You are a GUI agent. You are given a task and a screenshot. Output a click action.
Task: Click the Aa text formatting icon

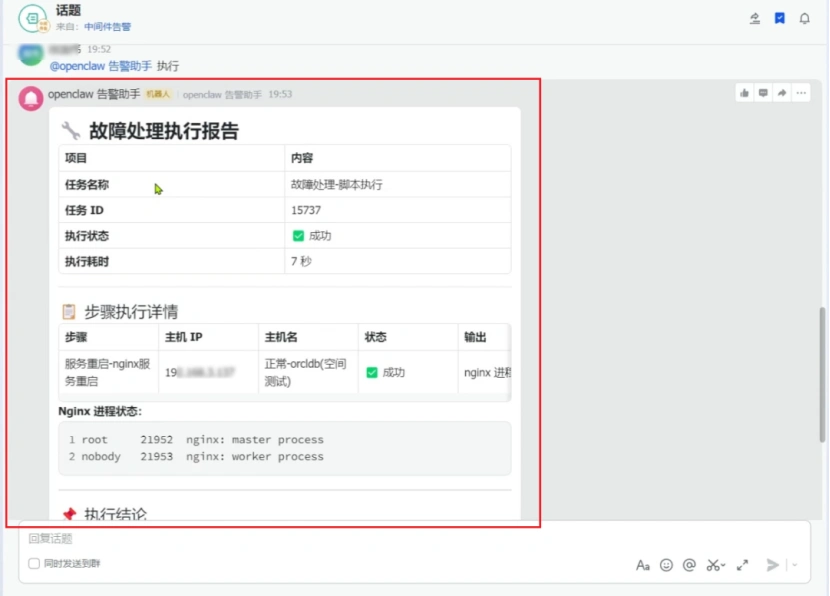(644, 565)
